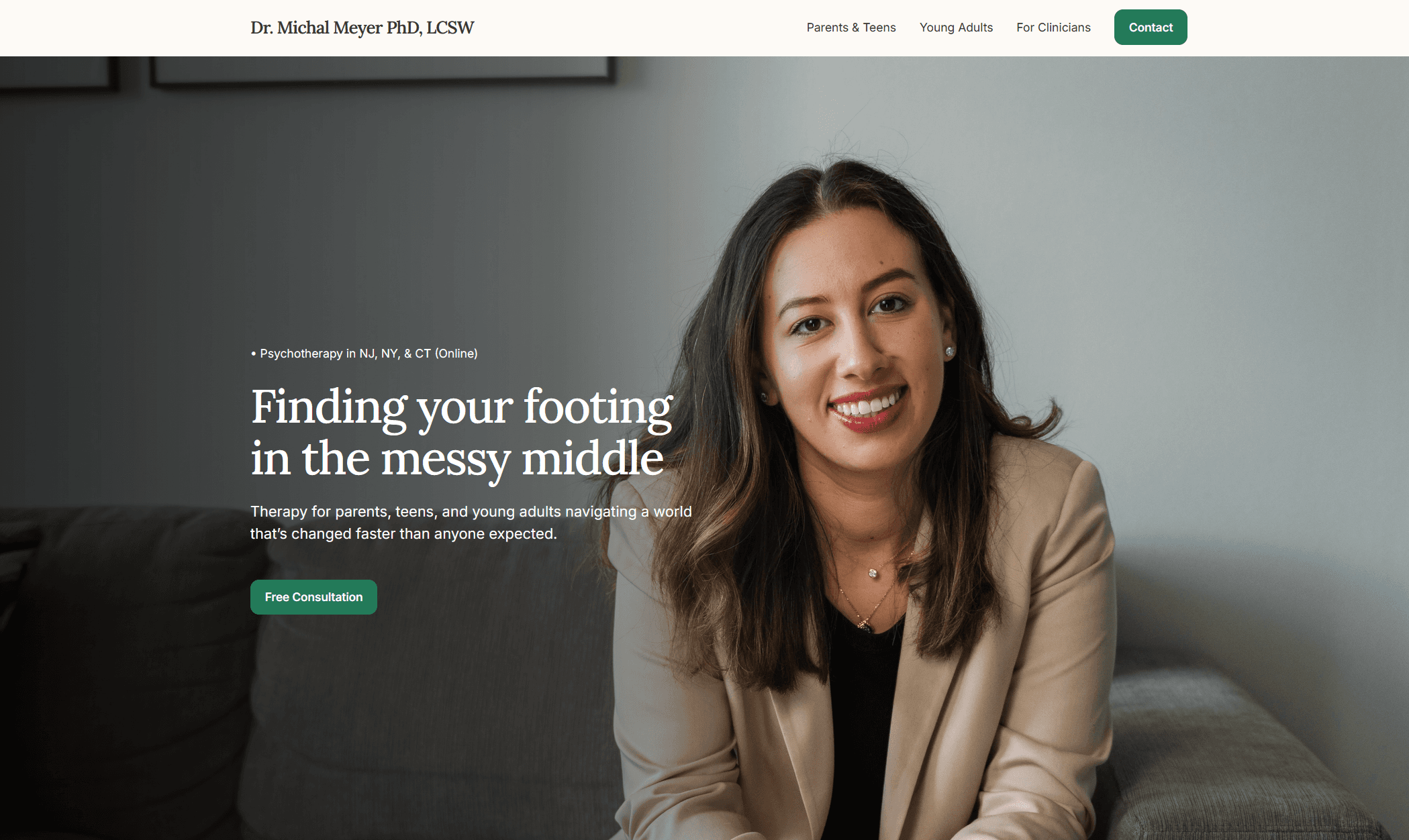Click the 'that's changed faster' description line
Viewport: 1409px width, 840px height.
click(x=403, y=533)
